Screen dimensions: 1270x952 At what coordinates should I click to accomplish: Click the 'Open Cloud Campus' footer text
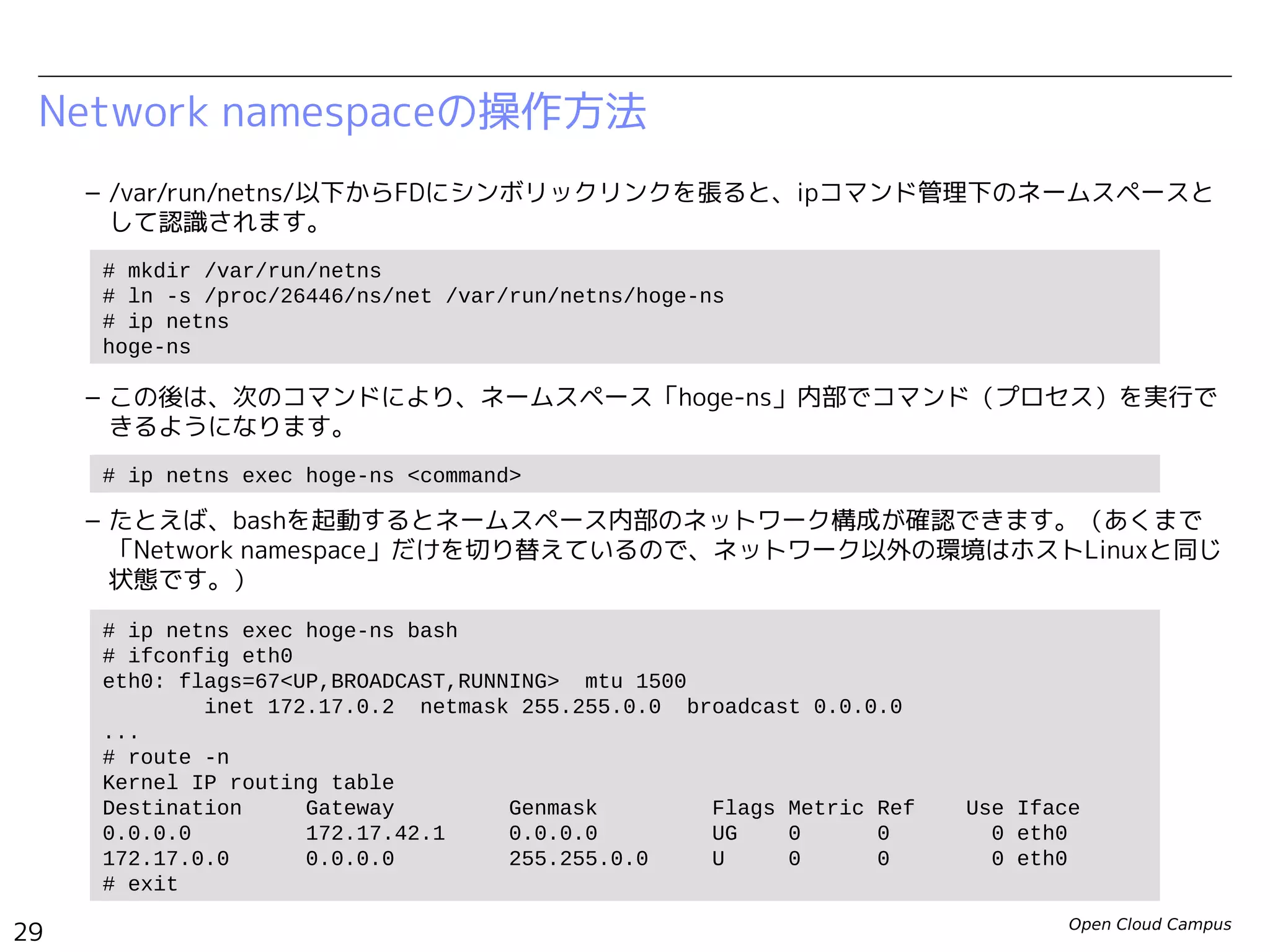click(x=1150, y=924)
